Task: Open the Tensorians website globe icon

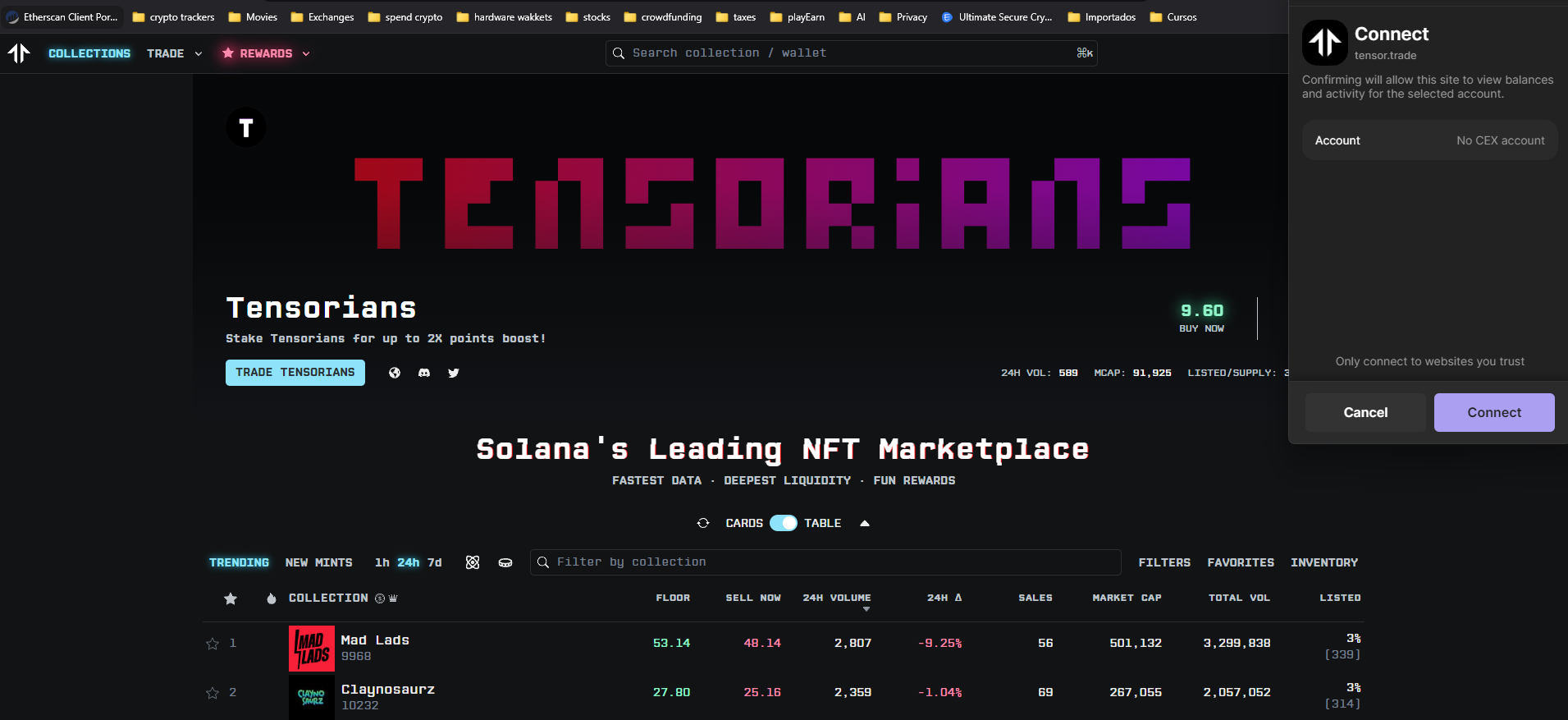Action: (x=395, y=373)
